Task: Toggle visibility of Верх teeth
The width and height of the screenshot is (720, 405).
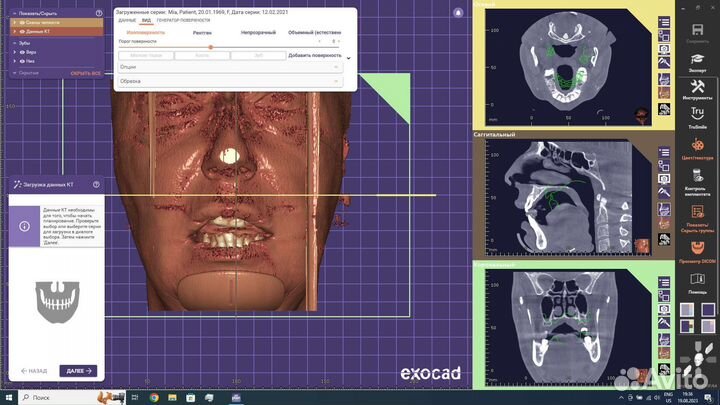Action: pos(21,52)
